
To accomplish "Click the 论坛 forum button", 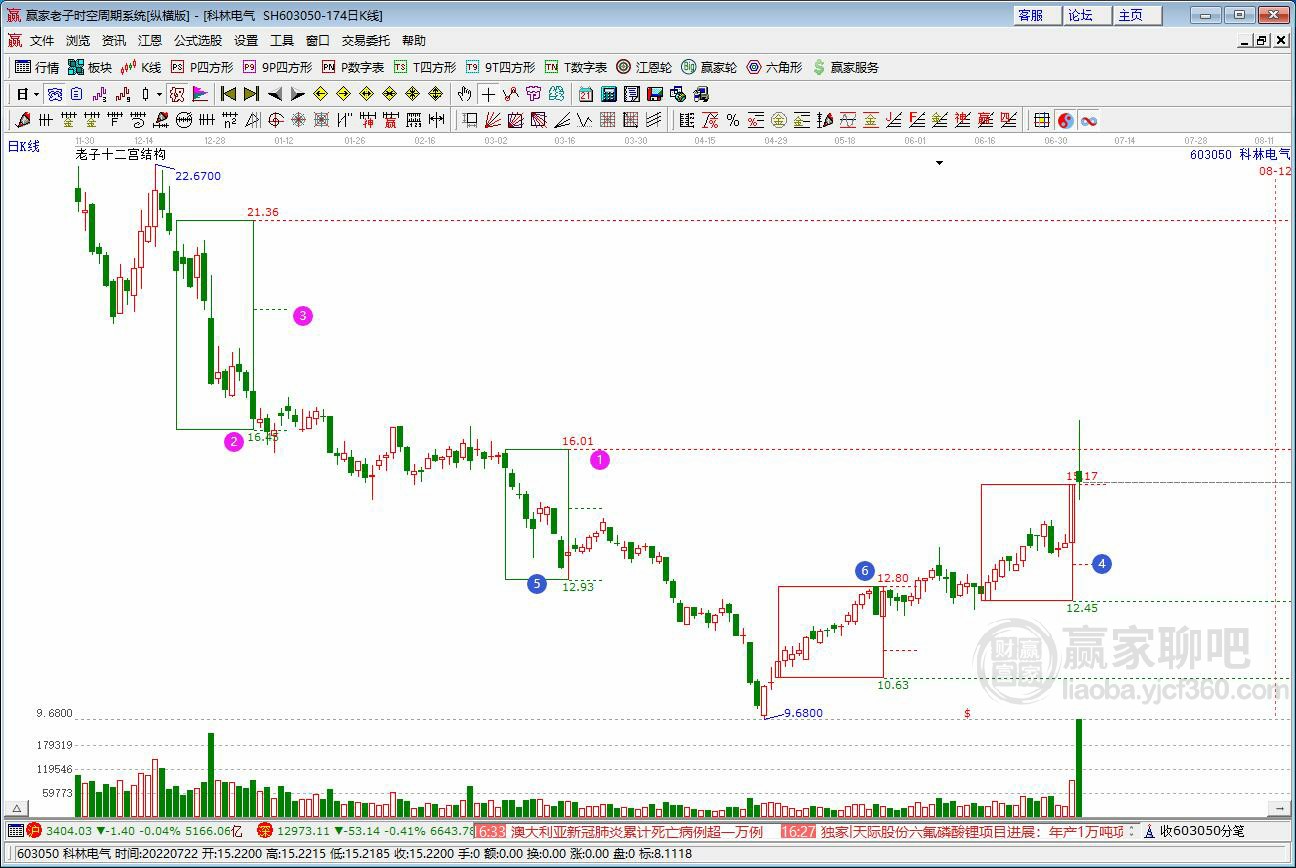I will [x=1086, y=15].
